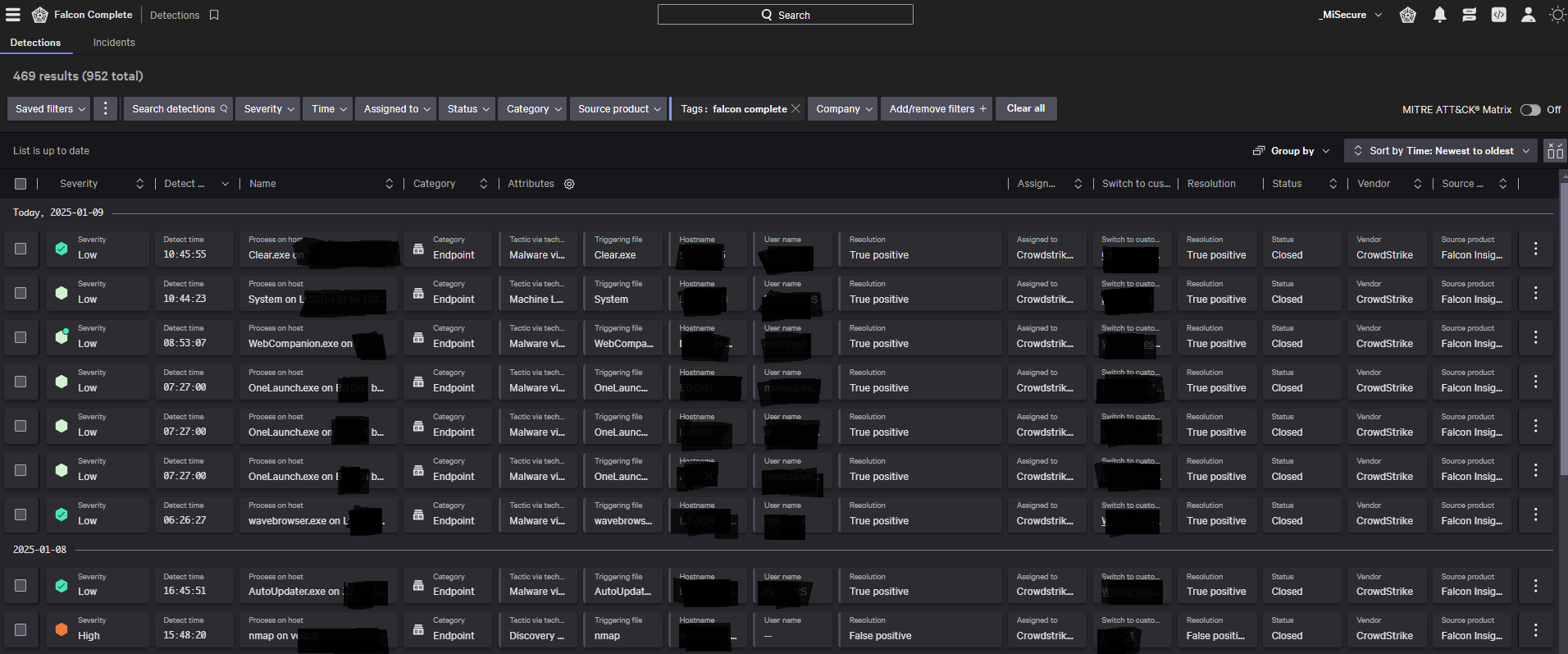
Task: Open actions menu for nmap detection row
Action: [1535, 629]
